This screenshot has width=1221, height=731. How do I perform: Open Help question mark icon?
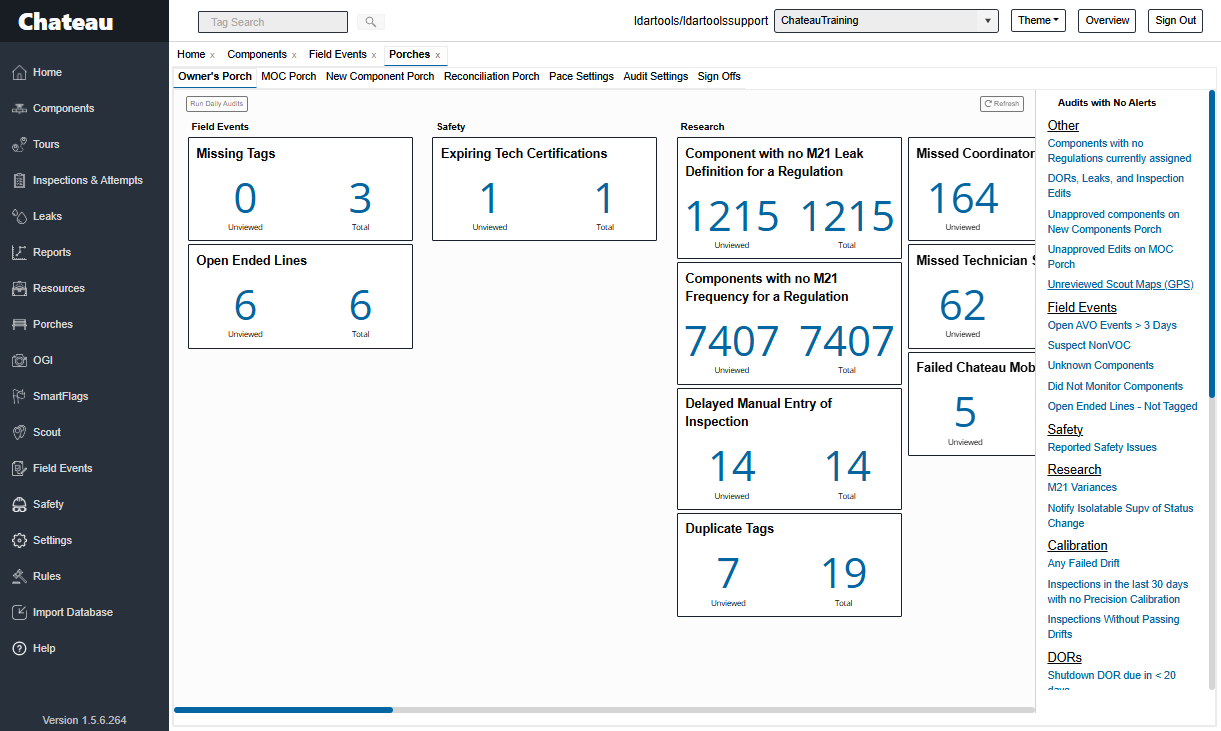(x=19, y=648)
